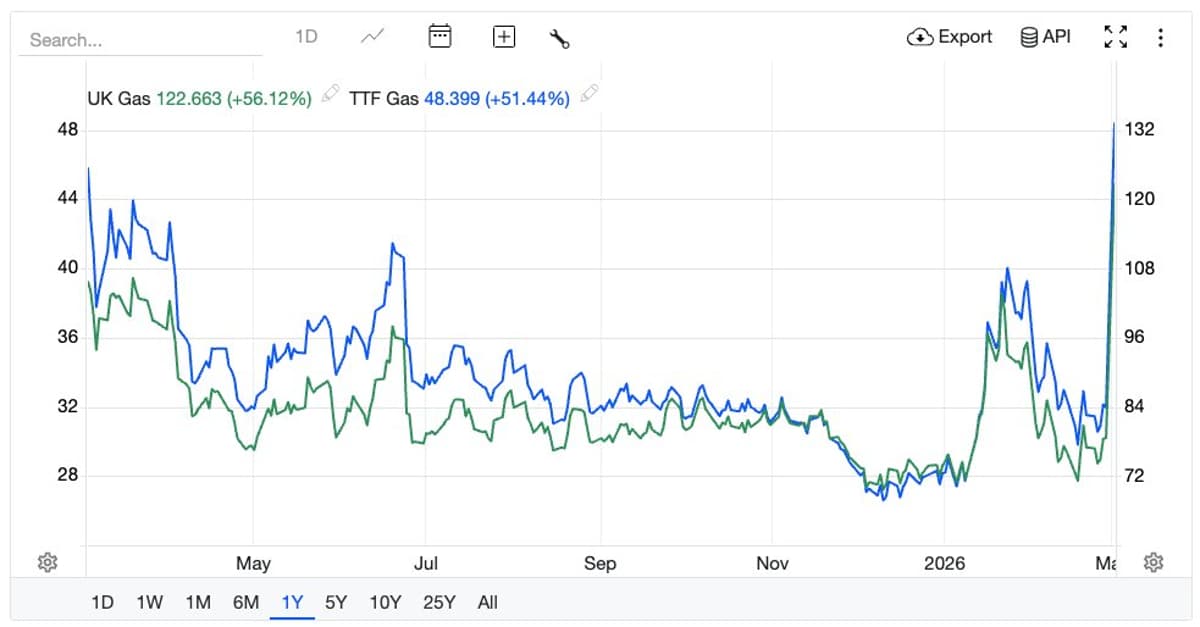Viewport: 1200px width, 627px height.
Task: Open the 1D interval selector
Action: tap(306, 36)
